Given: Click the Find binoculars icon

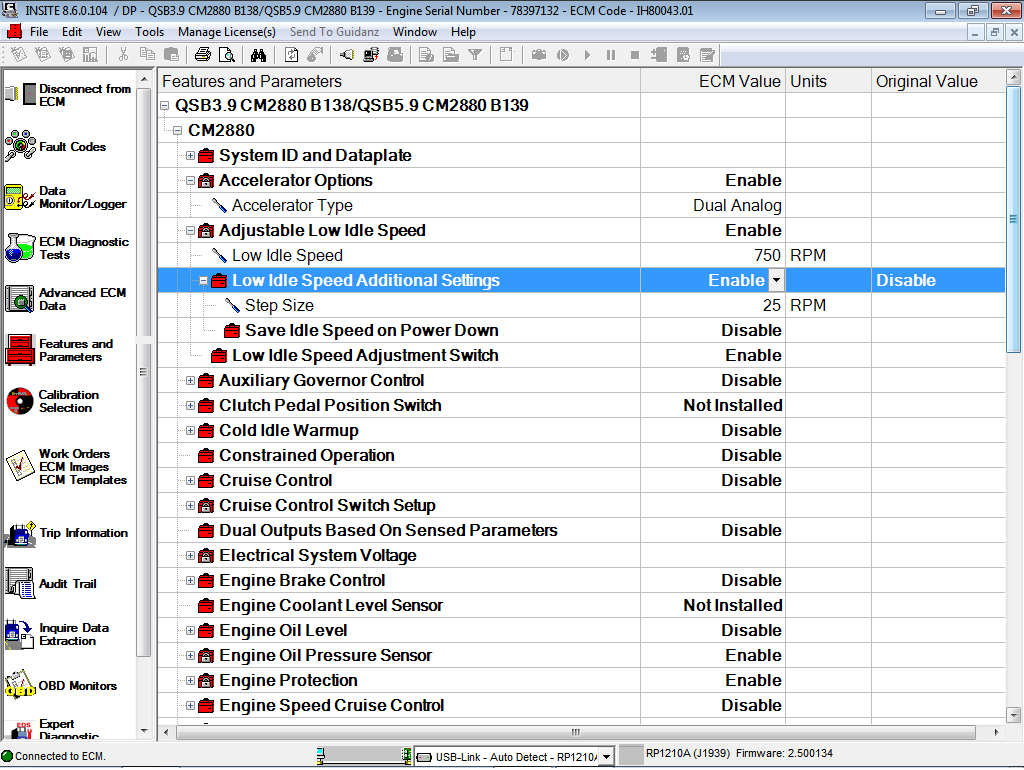Looking at the screenshot, I should click(259, 55).
